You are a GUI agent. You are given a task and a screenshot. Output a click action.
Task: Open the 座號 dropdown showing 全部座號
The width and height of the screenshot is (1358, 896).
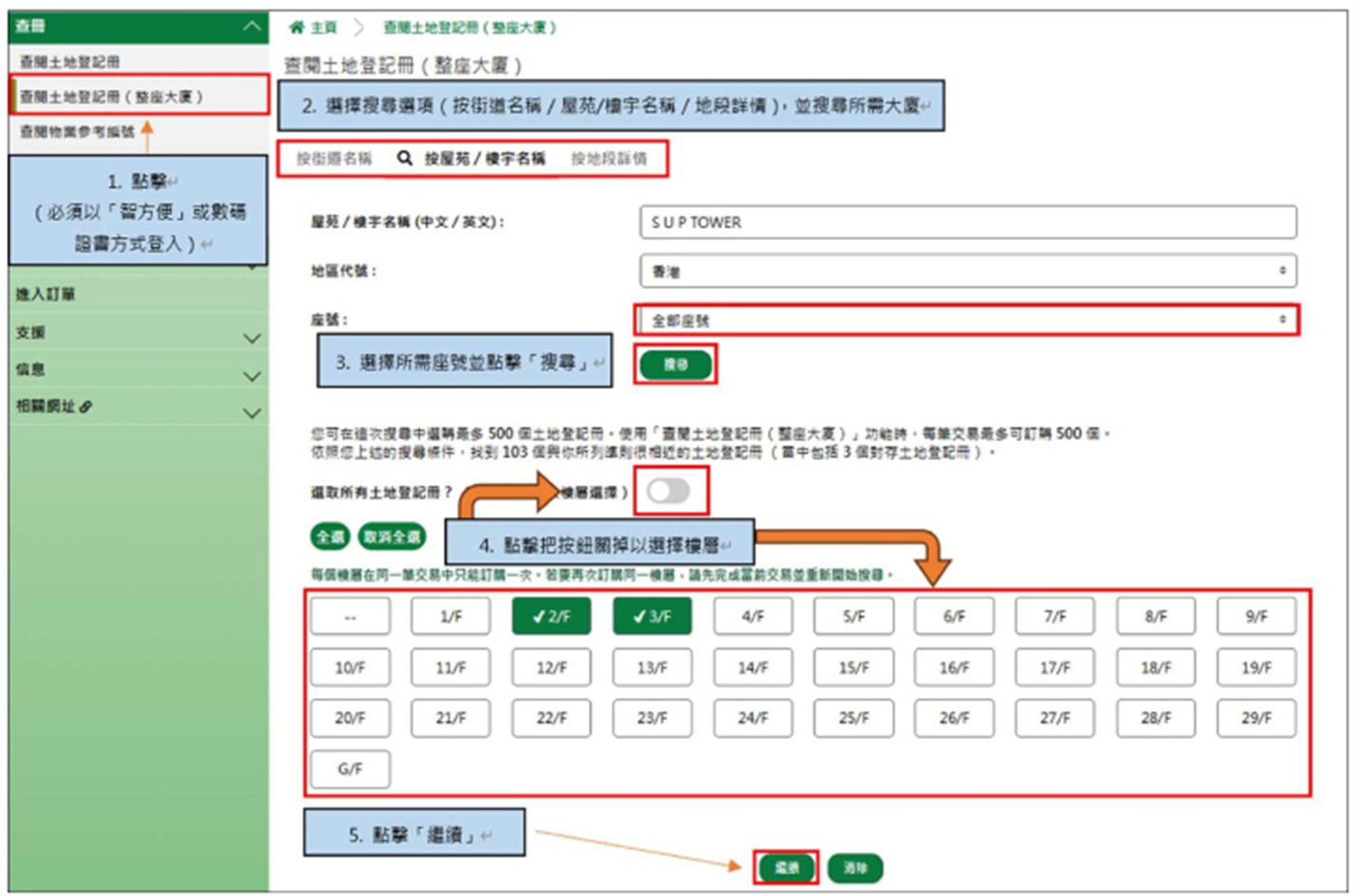967,320
